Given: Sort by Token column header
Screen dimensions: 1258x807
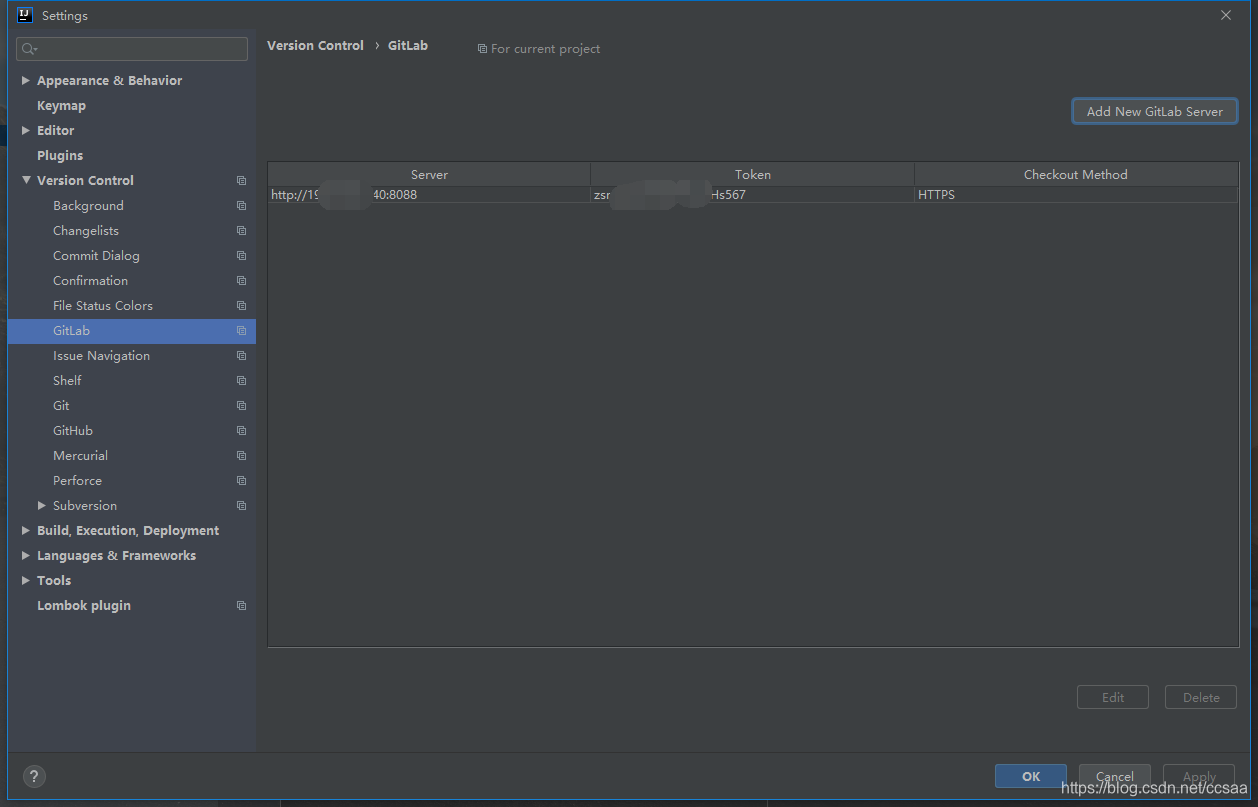Looking at the screenshot, I should tap(752, 174).
